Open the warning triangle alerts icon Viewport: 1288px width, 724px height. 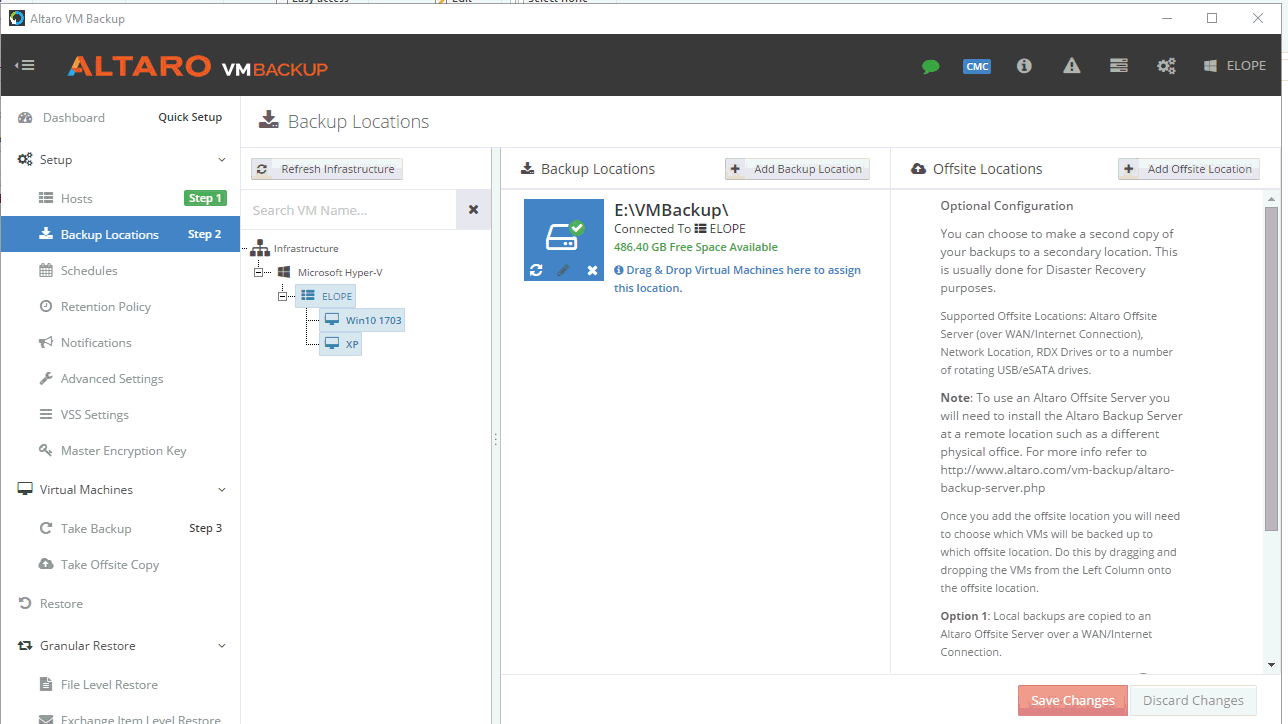tap(1072, 66)
